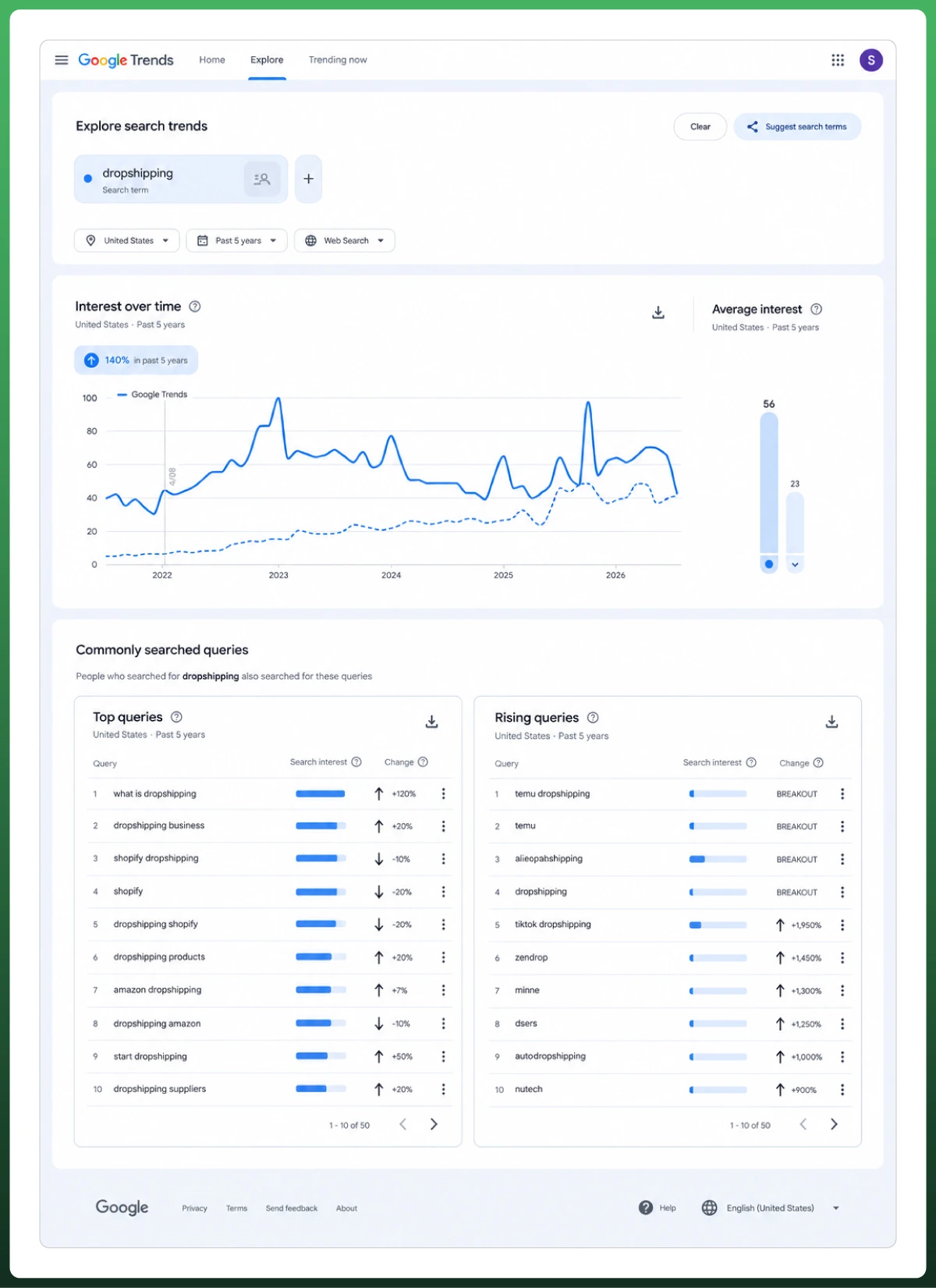Click the 'temu dropshipping' rising query
This screenshot has height=1288, width=936.
pyautogui.click(x=552, y=793)
